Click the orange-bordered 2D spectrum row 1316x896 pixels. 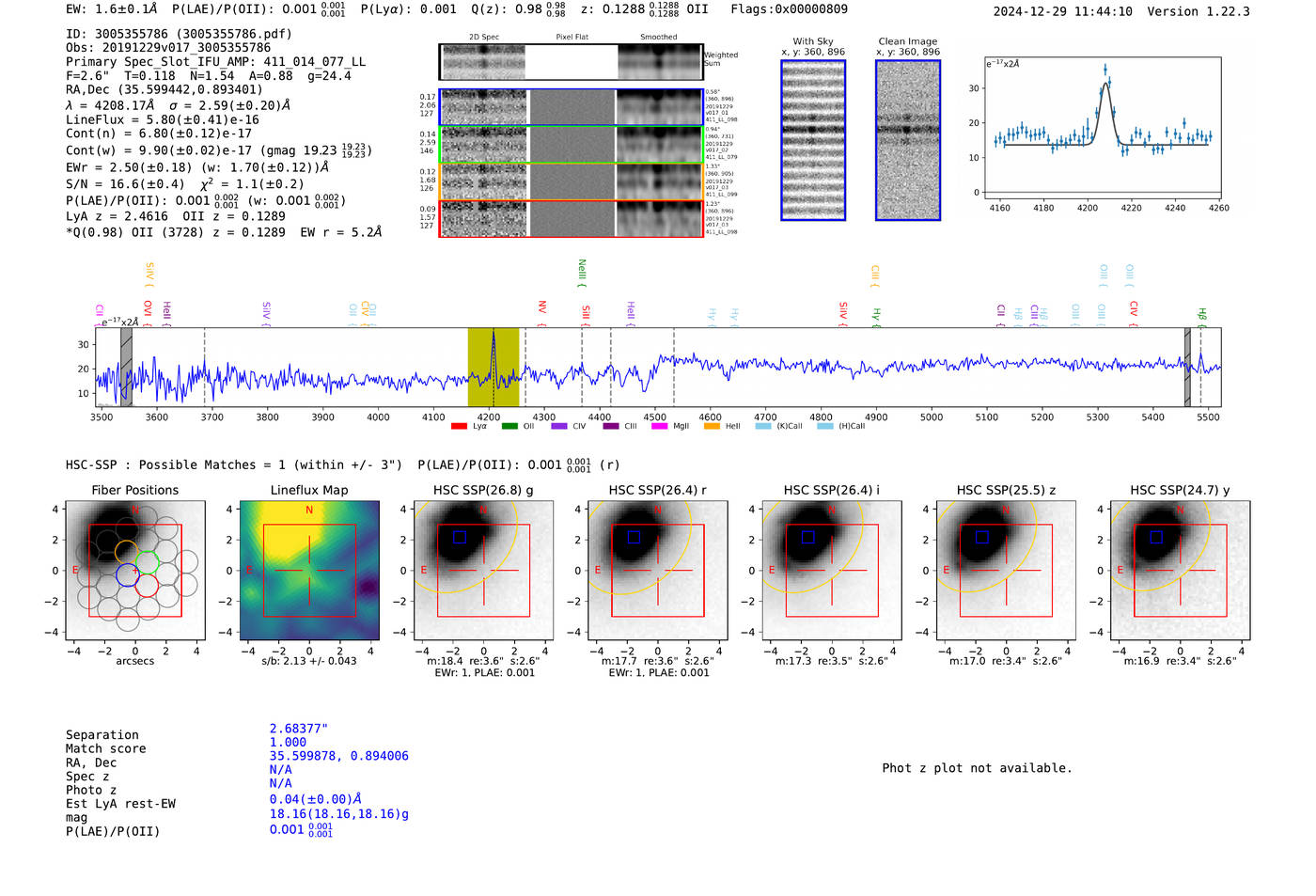(572, 181)
